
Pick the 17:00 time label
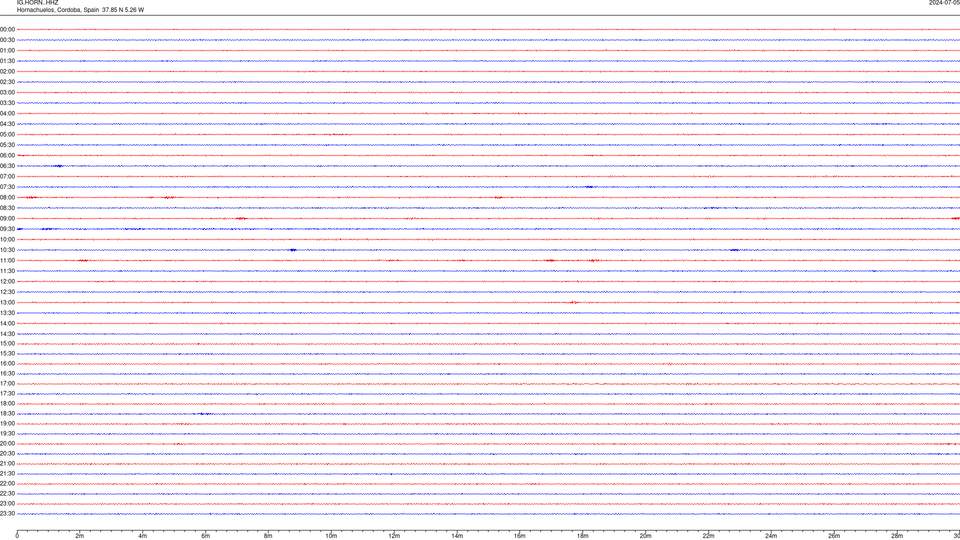tap(7, 384)
